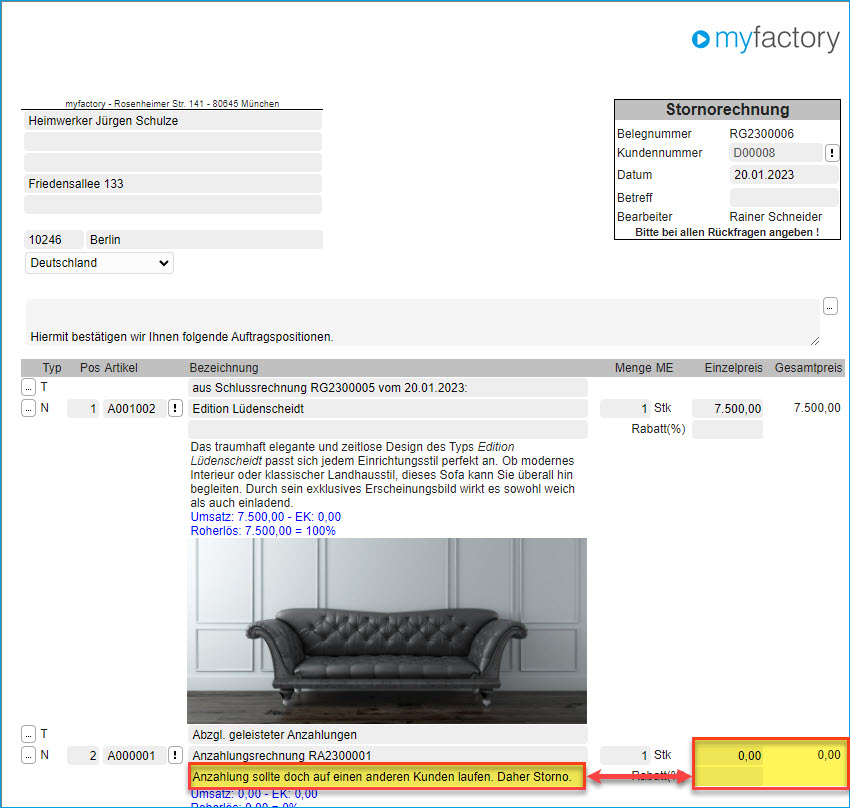Click the exclamation button beside article A001002
This screenshot has height=808, width=850.
[x=175, y=408]
